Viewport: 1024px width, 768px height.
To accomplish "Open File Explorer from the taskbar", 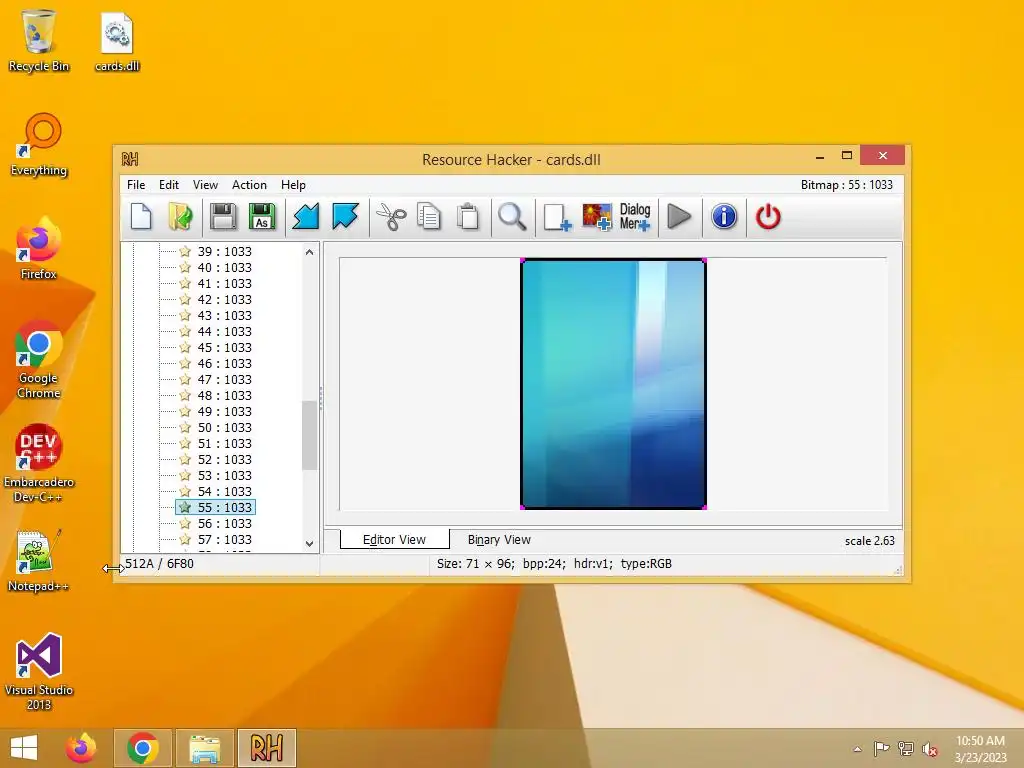I will tap(204, 748).
